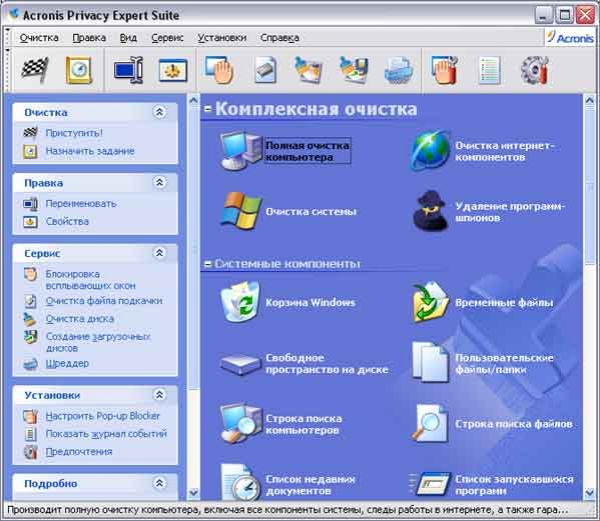Collapse the Комплексная очистка section

[208, 109]
